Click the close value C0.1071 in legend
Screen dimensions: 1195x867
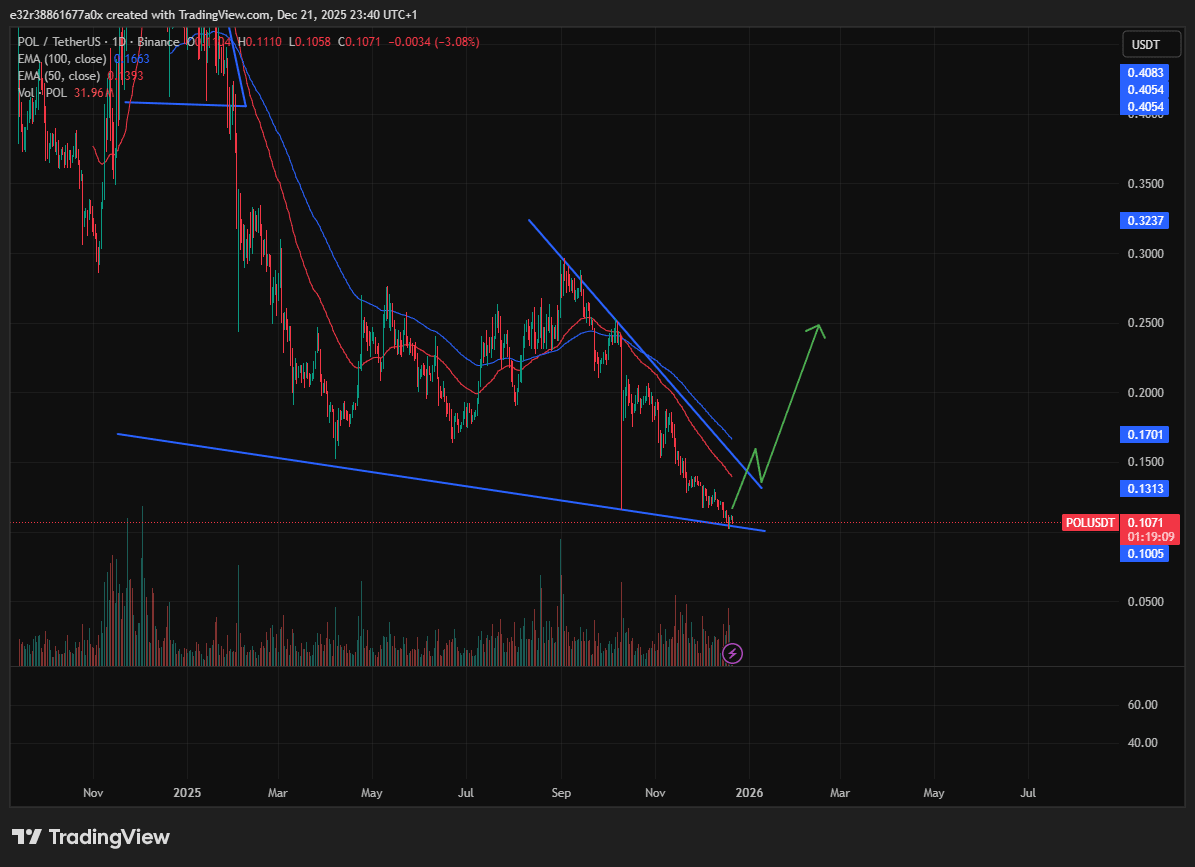[359, 42]
